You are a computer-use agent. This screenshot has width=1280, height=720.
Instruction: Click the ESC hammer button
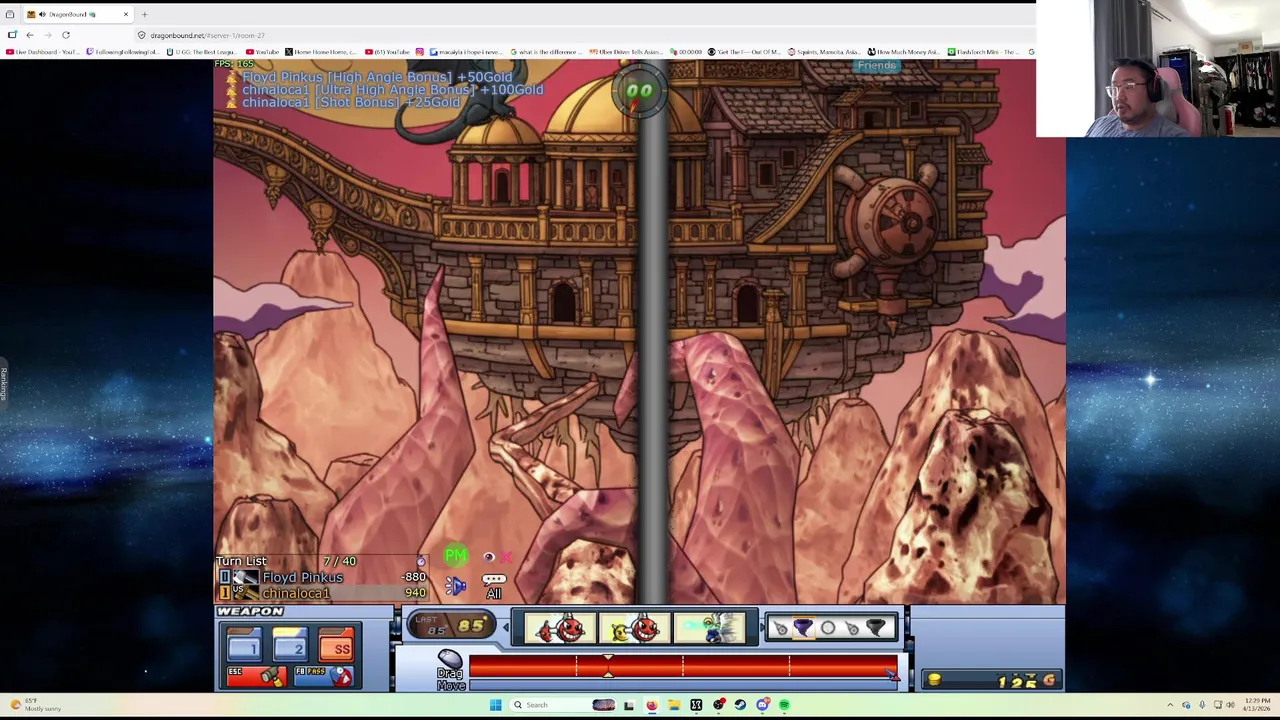[x=256, y=677]
